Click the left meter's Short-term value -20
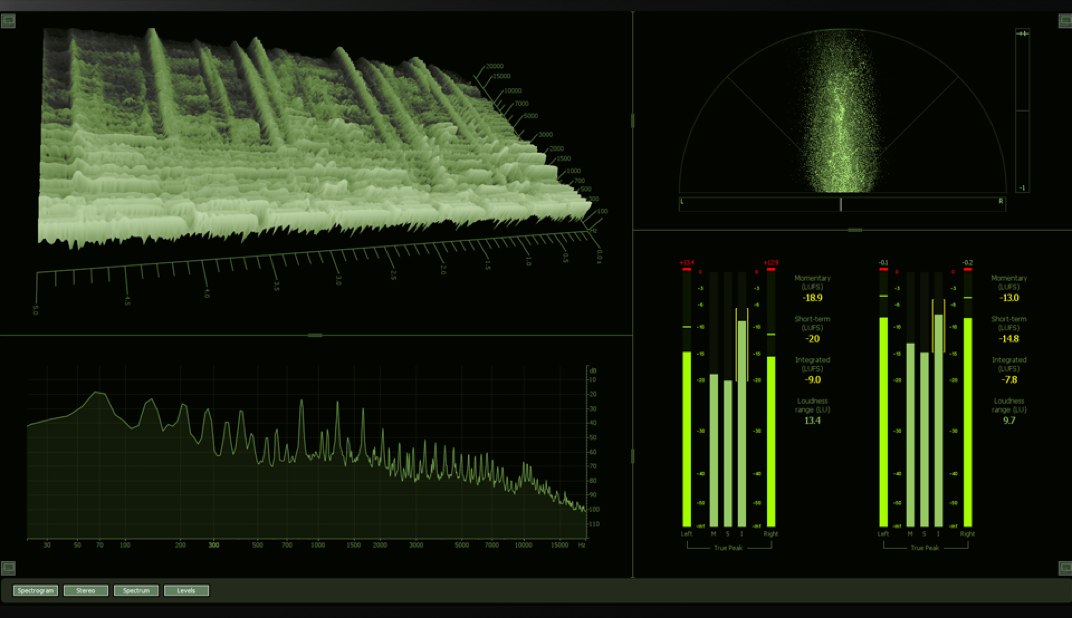This screenshot has width=1072, height=618. click(812, 339)
